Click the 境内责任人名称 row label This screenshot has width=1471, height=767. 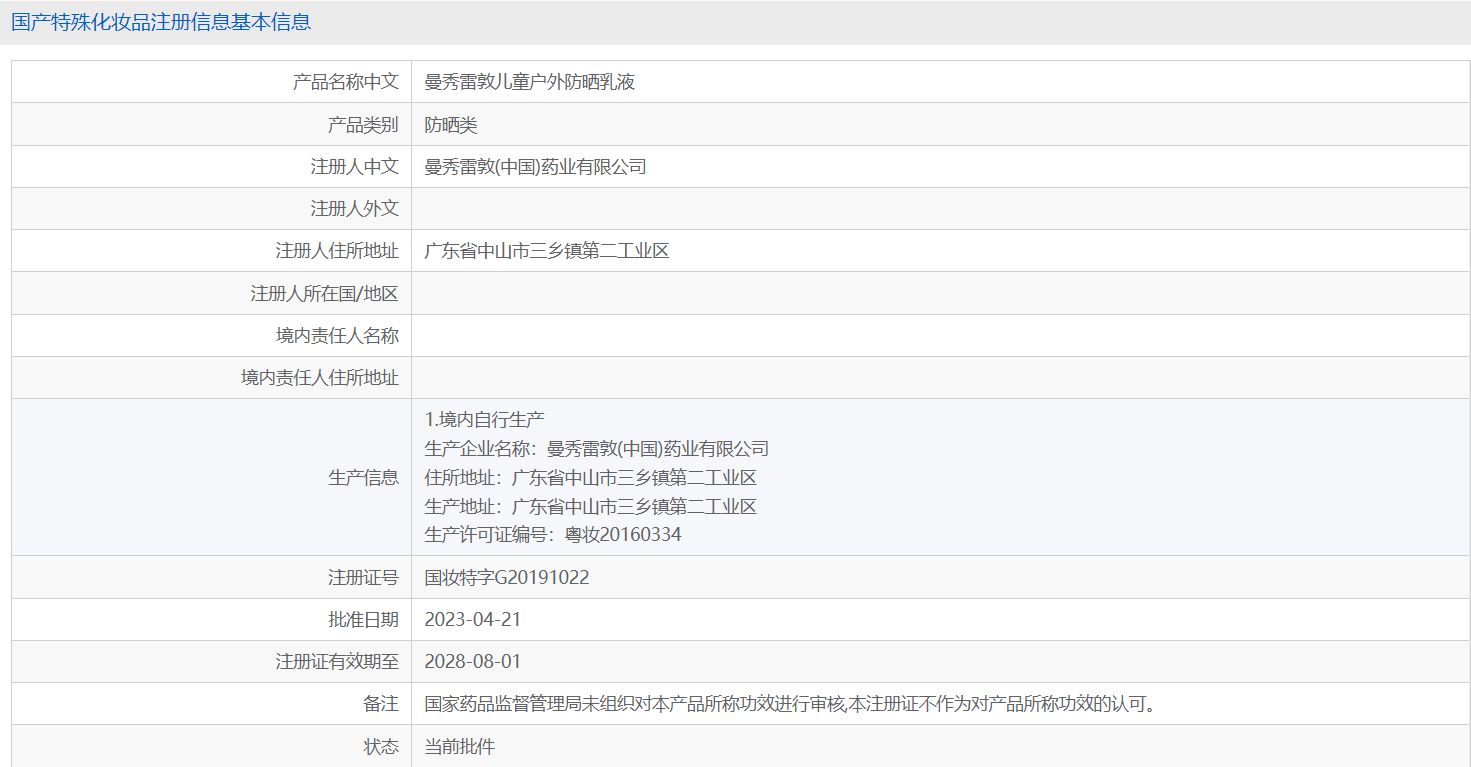click(x=337, y=336)
